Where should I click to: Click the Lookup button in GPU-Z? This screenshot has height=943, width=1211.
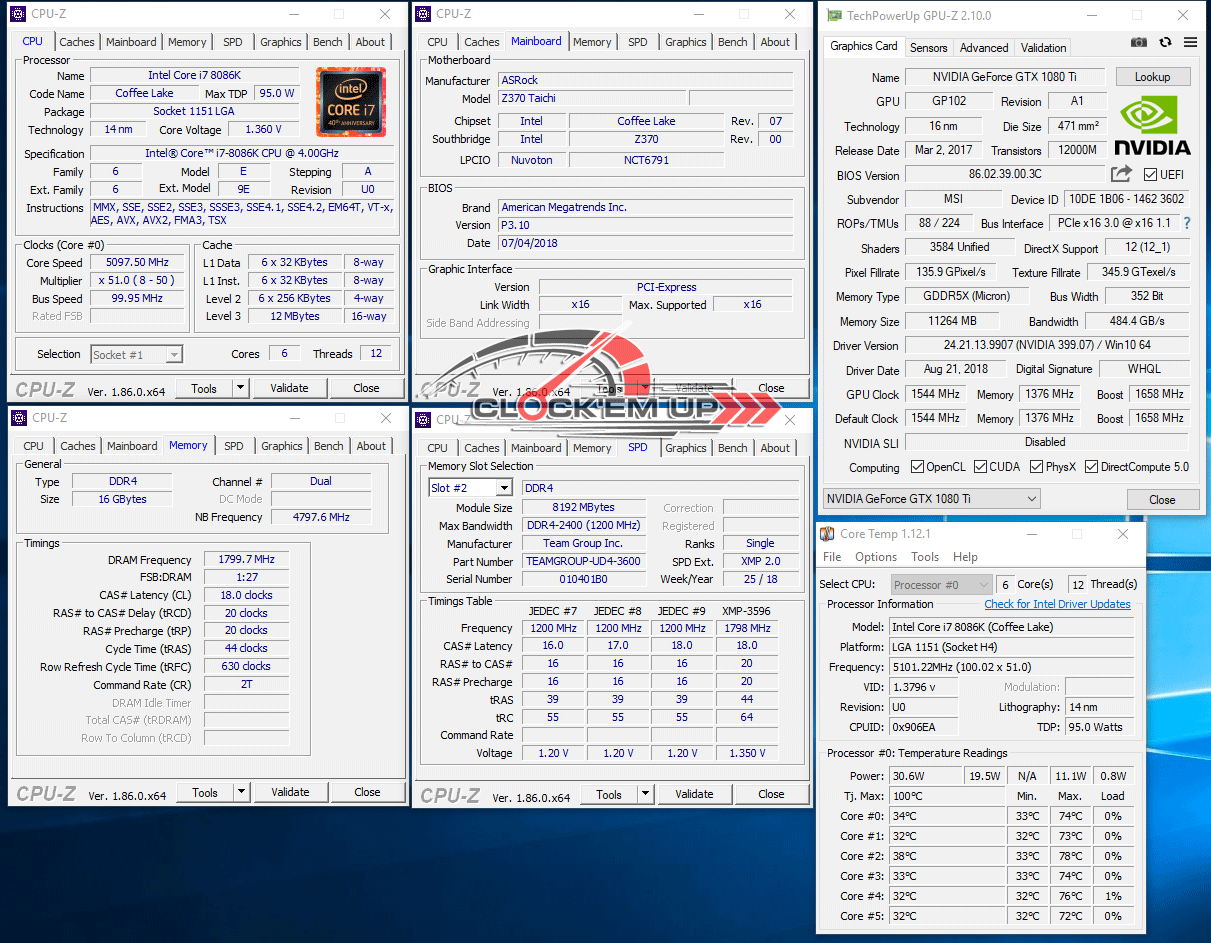click(1152, 77)
